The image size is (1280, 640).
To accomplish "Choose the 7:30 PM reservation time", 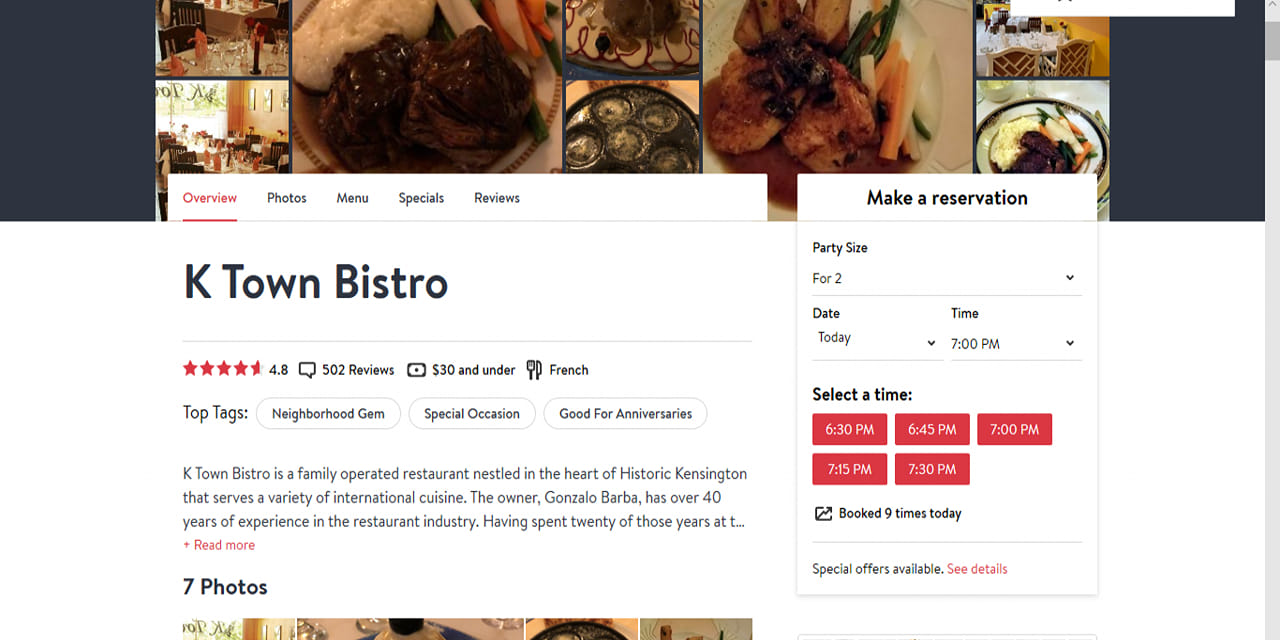I will 932,469.
